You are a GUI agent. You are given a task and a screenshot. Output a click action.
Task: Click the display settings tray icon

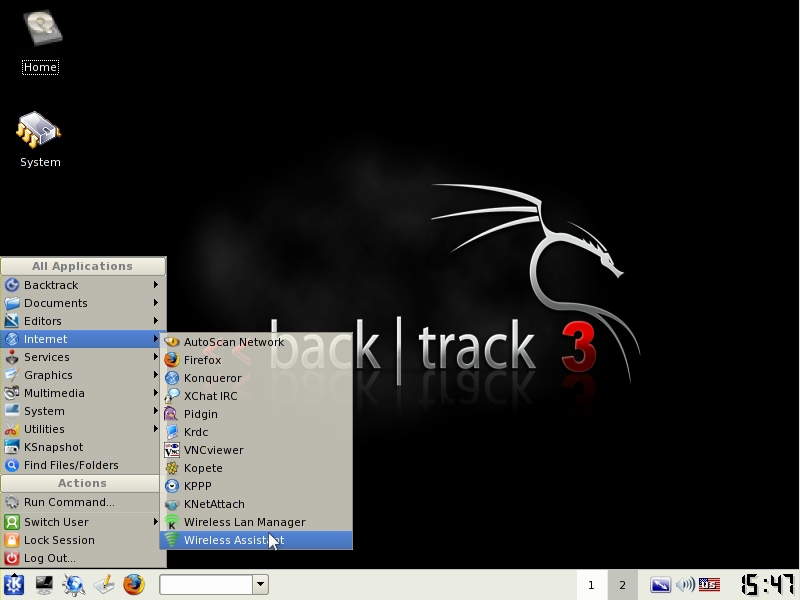click(660, 585)
